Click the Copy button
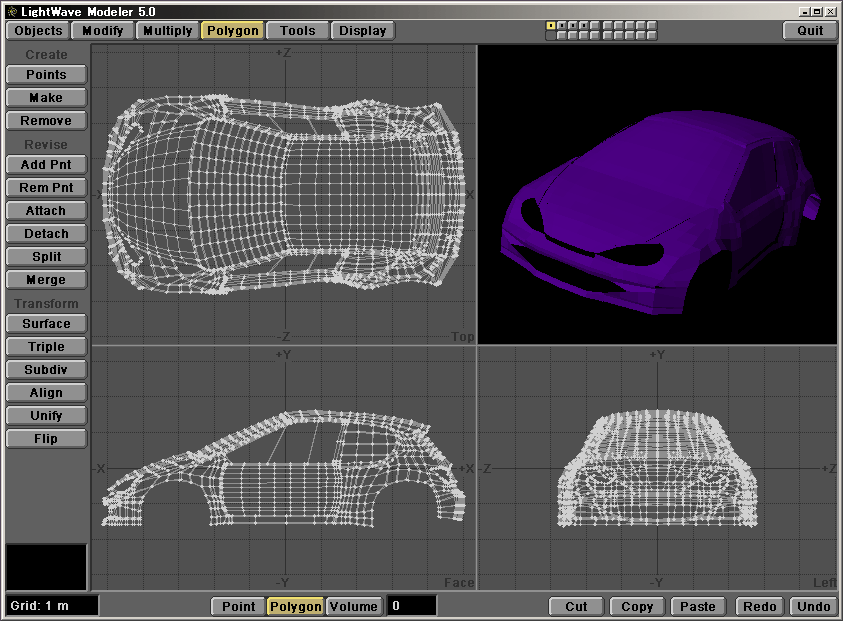The height and width of the screenshot is (621, 843). click(637, 606)
